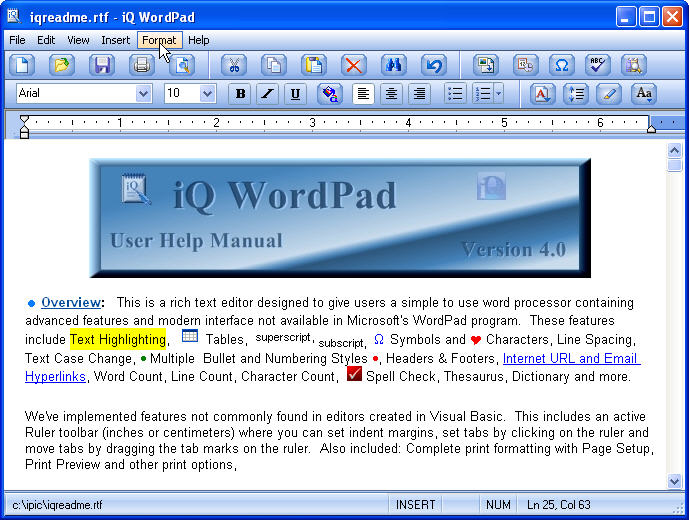Click the Undo arrow icon

[x=433, y=66]
